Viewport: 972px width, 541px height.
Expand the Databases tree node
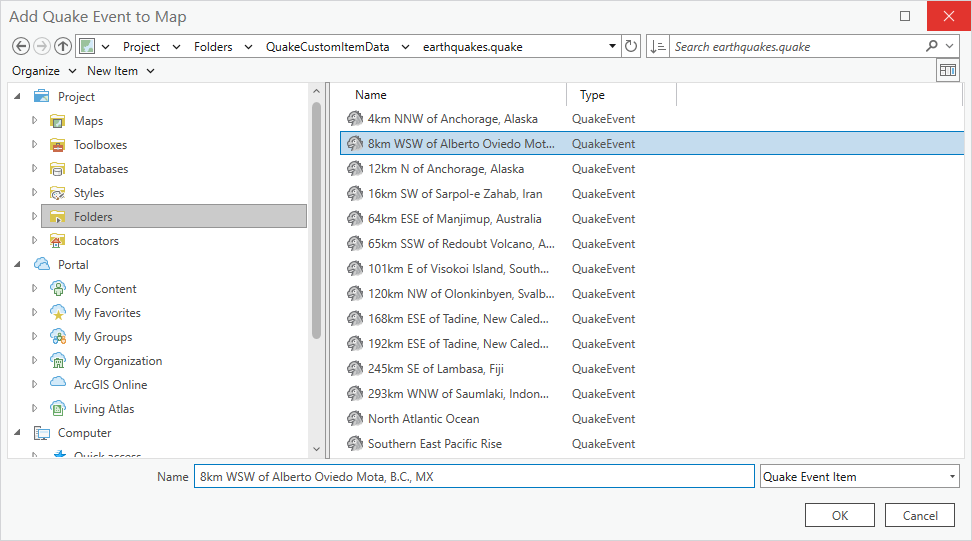click(x=35, y=169)
